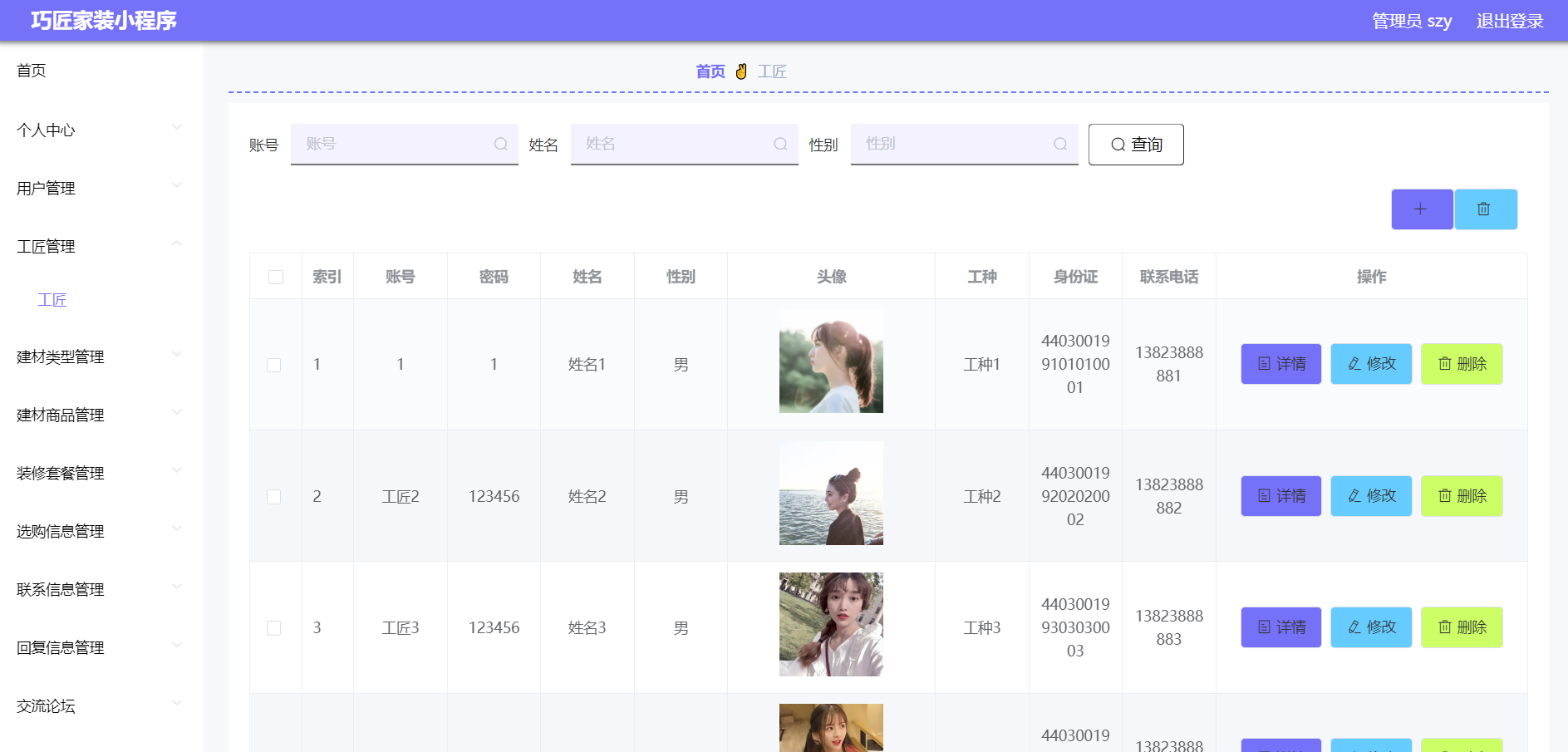Open avatar thumbnail of 姓名2
This screenshot has height=752, width=1568.
[x=831, y=494]
